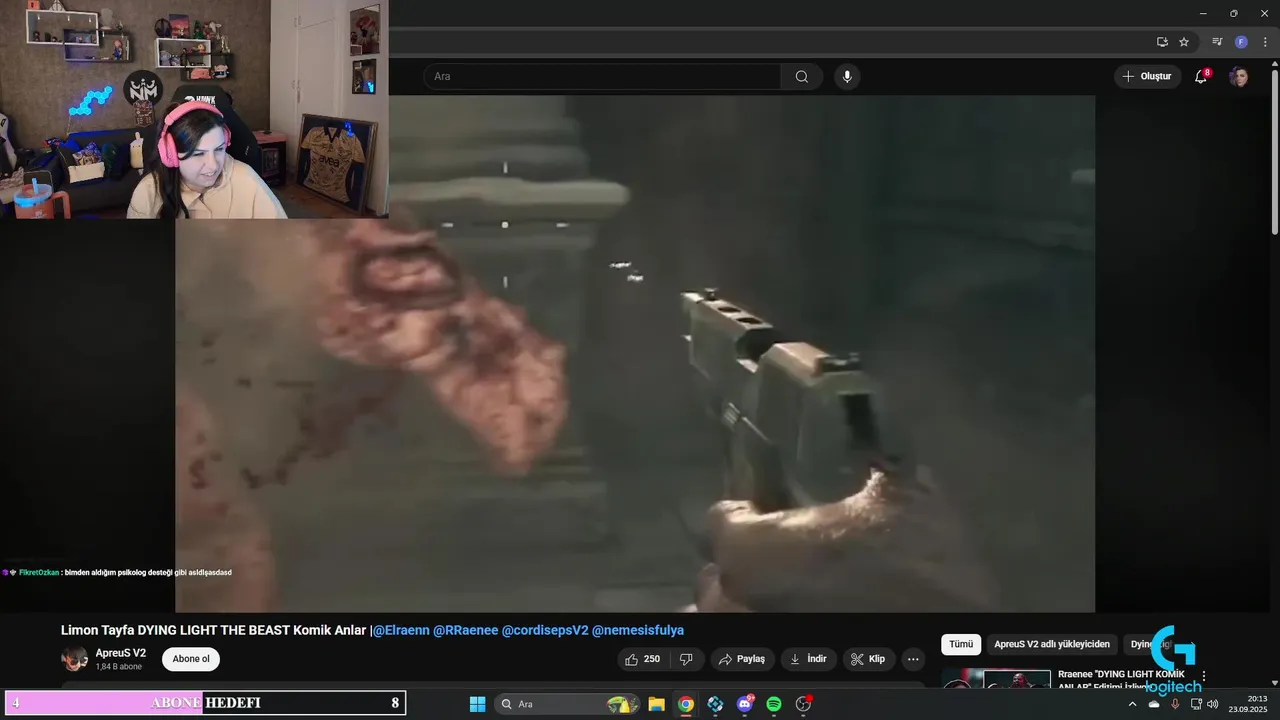Open the Oluştur create menu
The width and height of the screenshot is (1280, 720).
click(x=1148, y=77)
